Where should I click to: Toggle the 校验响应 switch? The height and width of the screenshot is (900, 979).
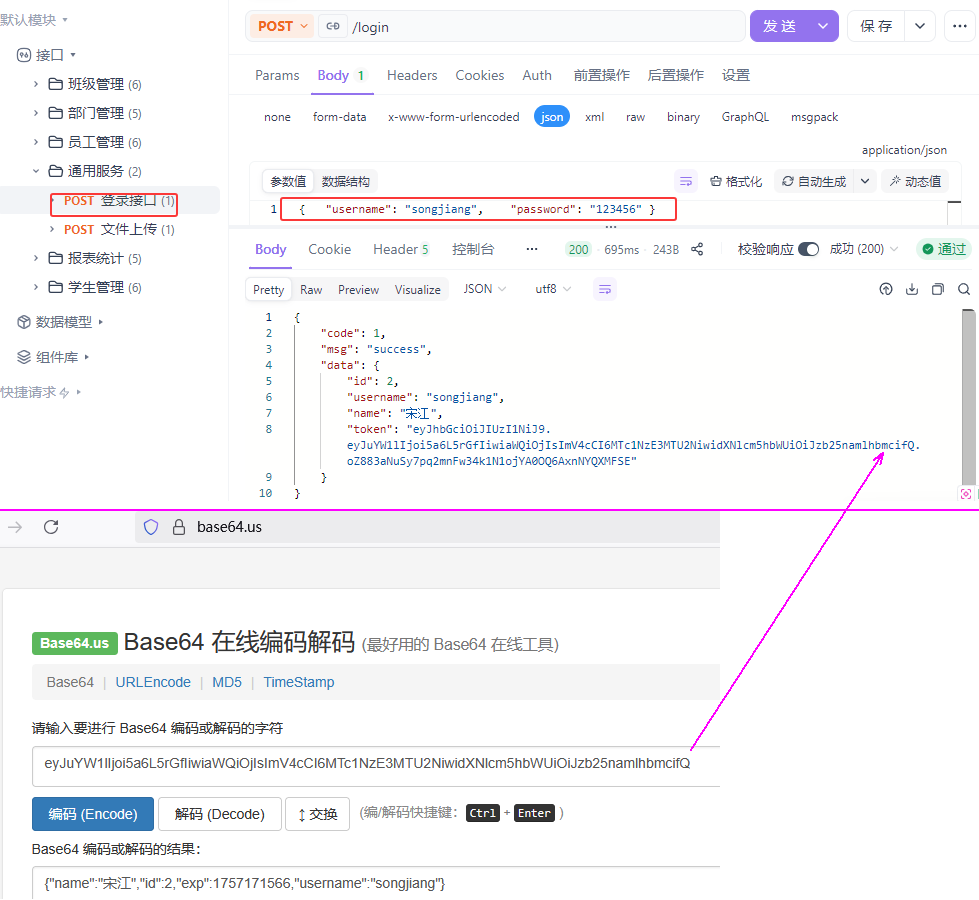tap(808, 249)
